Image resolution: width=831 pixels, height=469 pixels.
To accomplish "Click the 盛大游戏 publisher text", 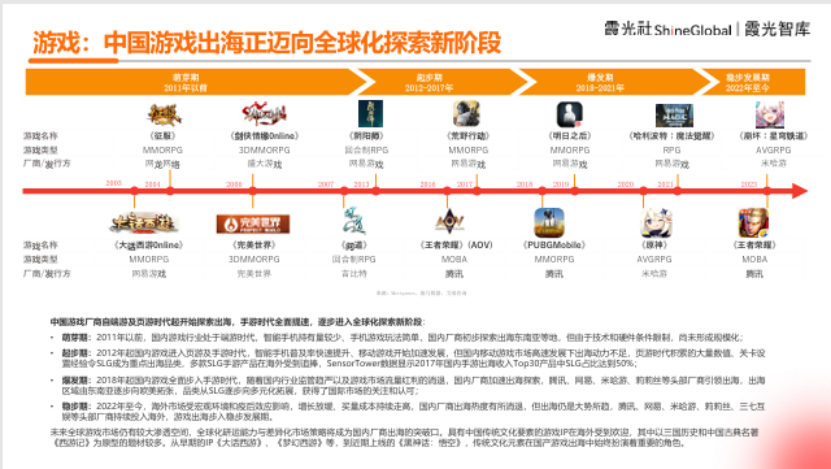I will click(264, 164).
